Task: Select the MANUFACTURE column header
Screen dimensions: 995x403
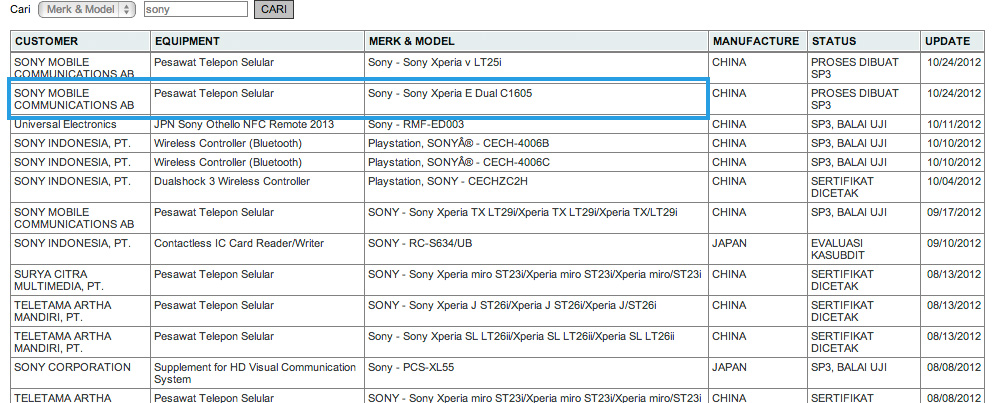Action: tap(758, 41)
